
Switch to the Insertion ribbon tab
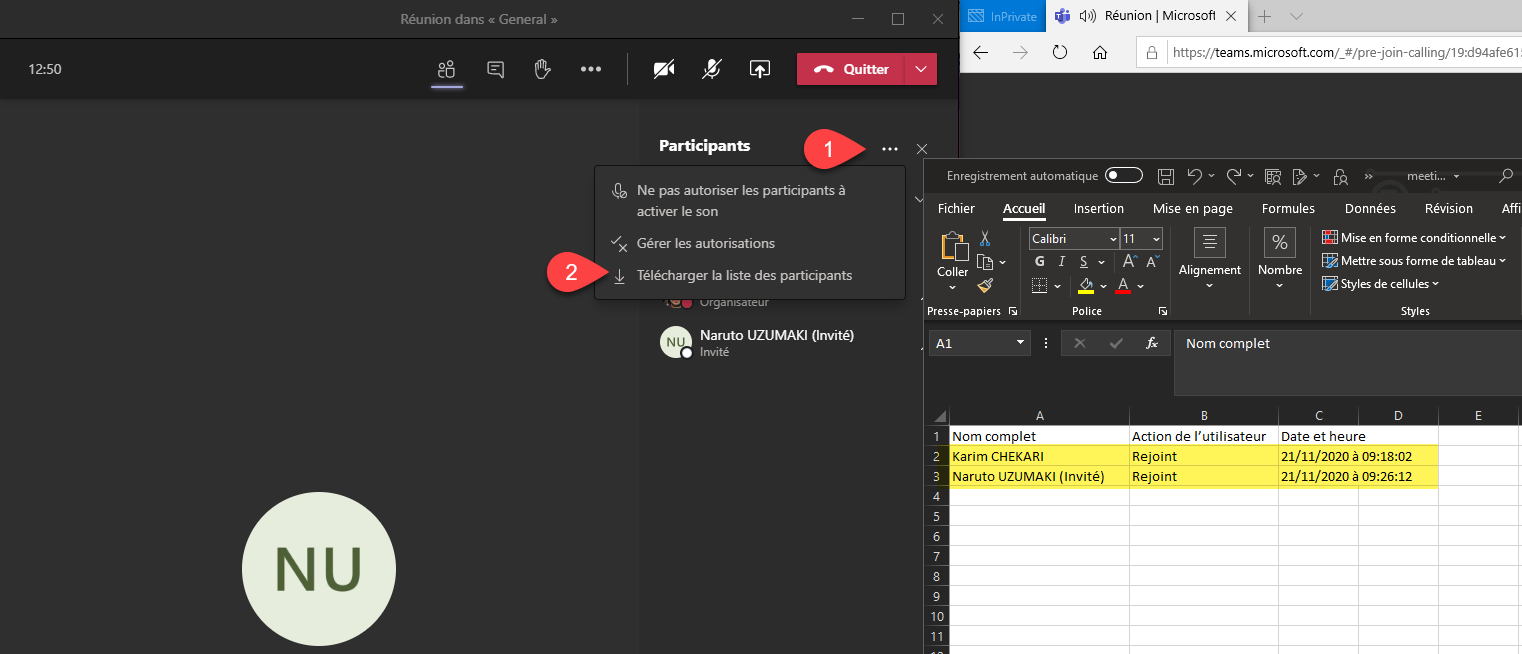coord(1099,209)
